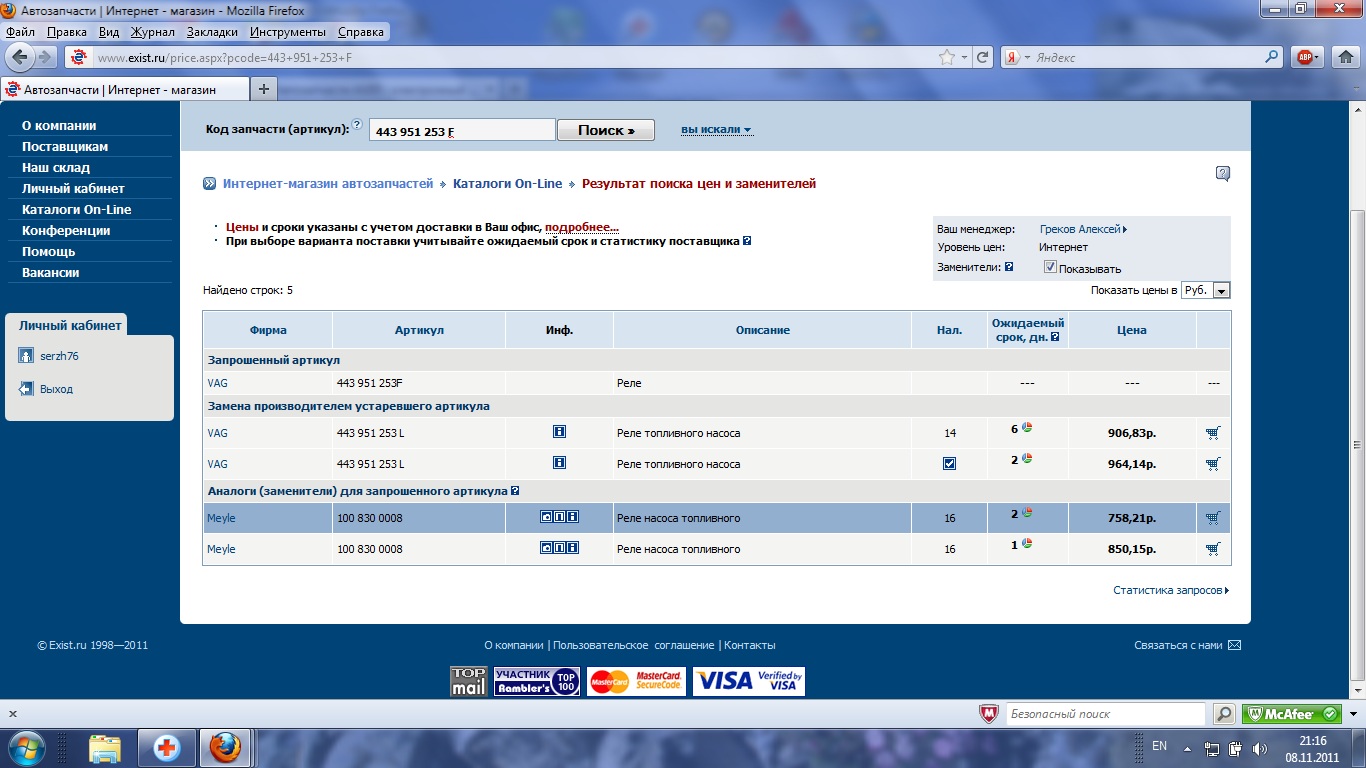Screen dimensions: 1366x768
Task: Open Windows Explorer taskbar icon
Action: (105, 748)
